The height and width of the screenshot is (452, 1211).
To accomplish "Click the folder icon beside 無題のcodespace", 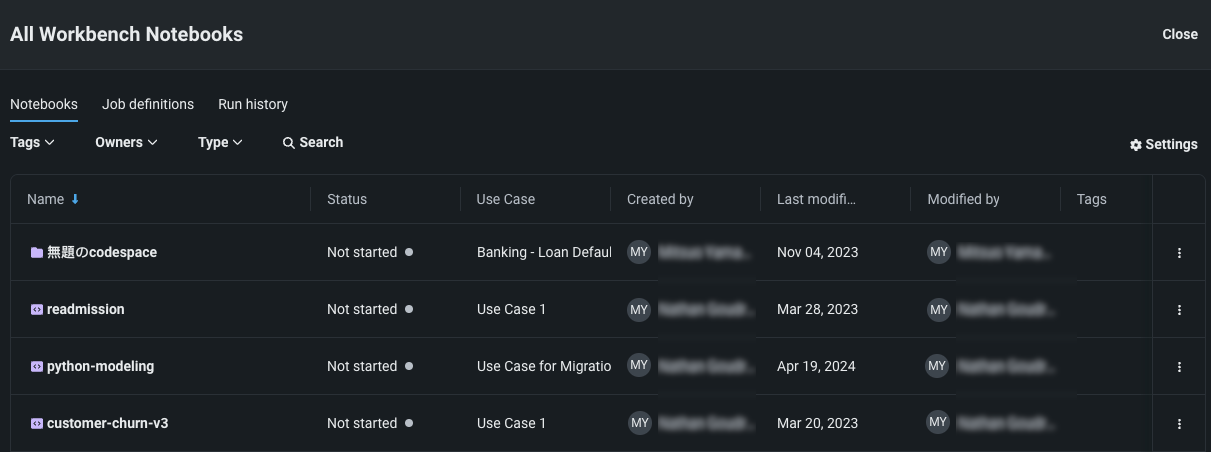I will point(37,253).
